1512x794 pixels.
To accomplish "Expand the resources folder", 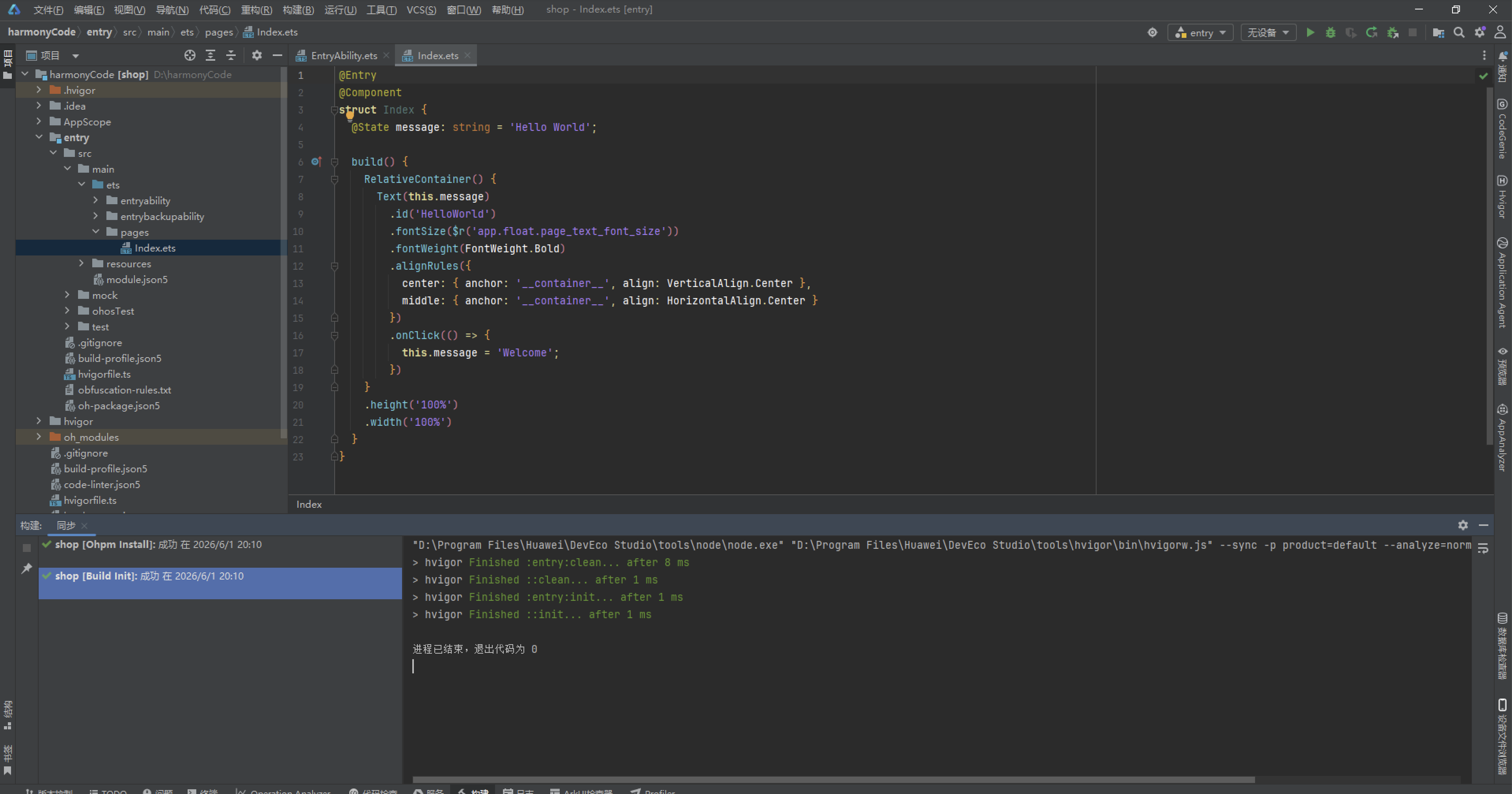I will click(82, 264).
